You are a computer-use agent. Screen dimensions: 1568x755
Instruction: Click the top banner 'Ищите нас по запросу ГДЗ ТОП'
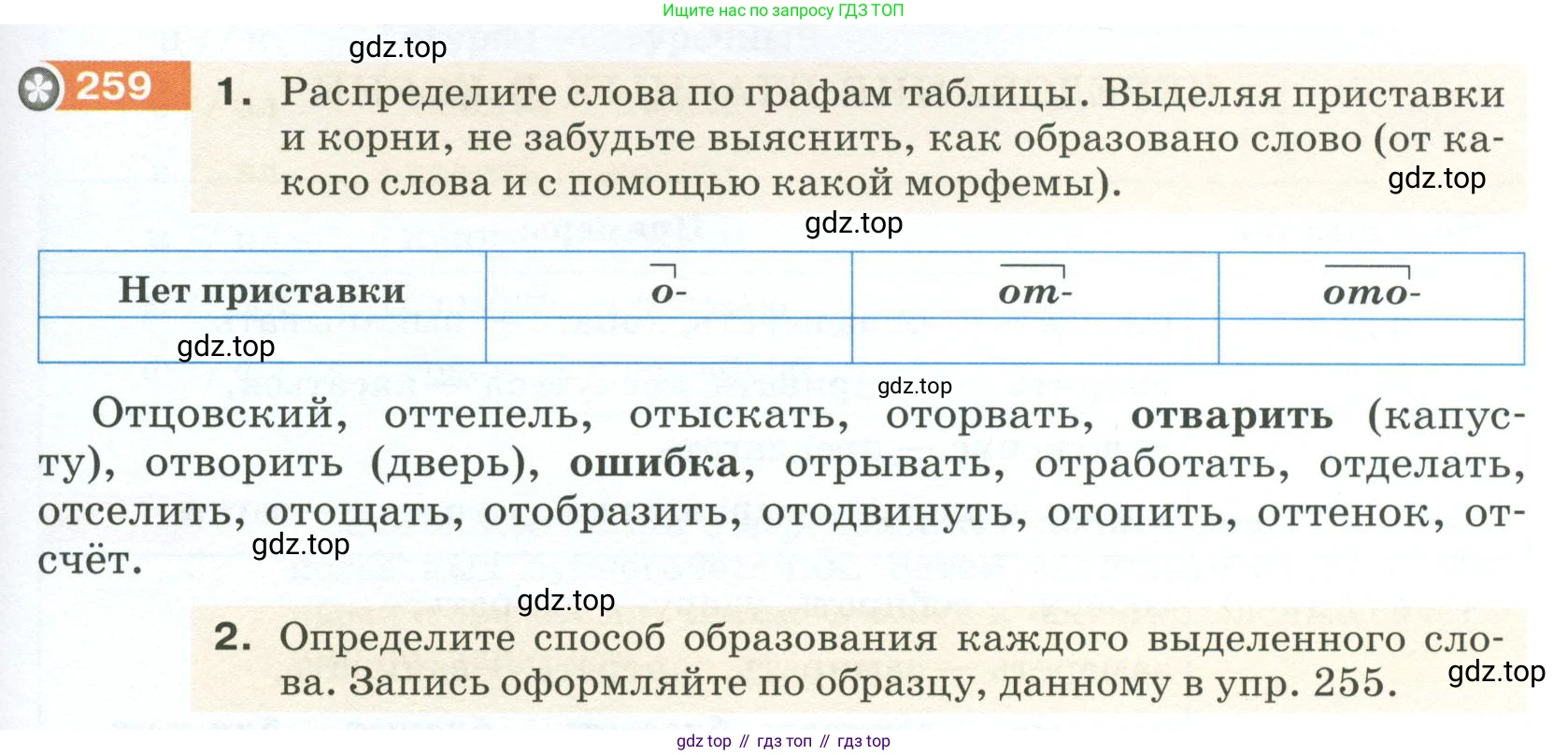coord(783,10)
